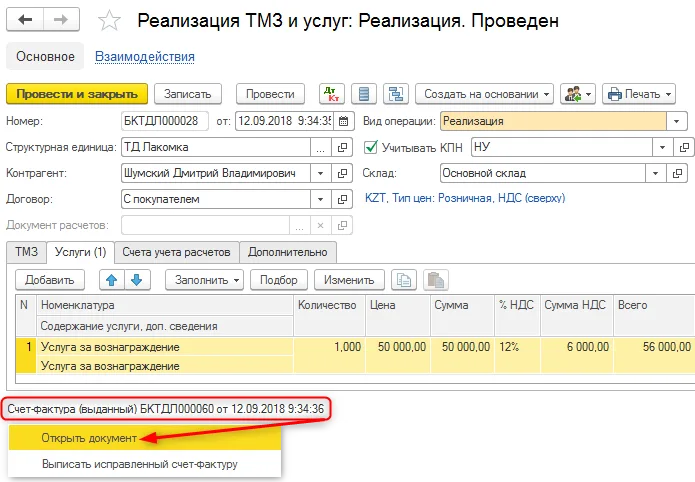
Task: Switch to the ТМЗ tab
Action: pyautogui.click(x=27, y=252)
